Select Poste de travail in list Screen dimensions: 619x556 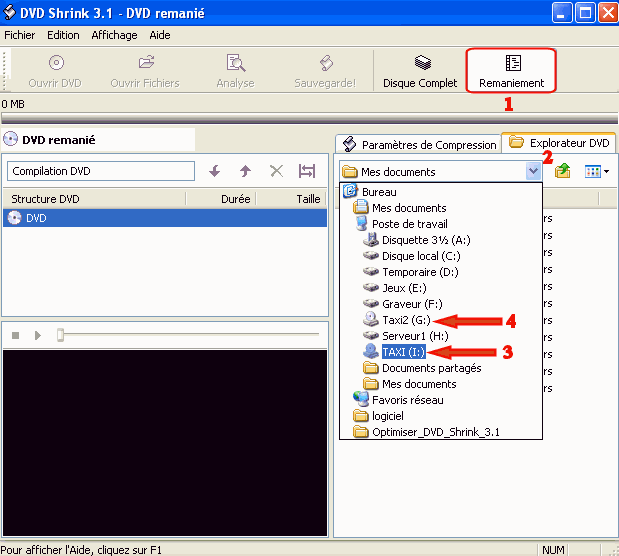tap(410, 224)
